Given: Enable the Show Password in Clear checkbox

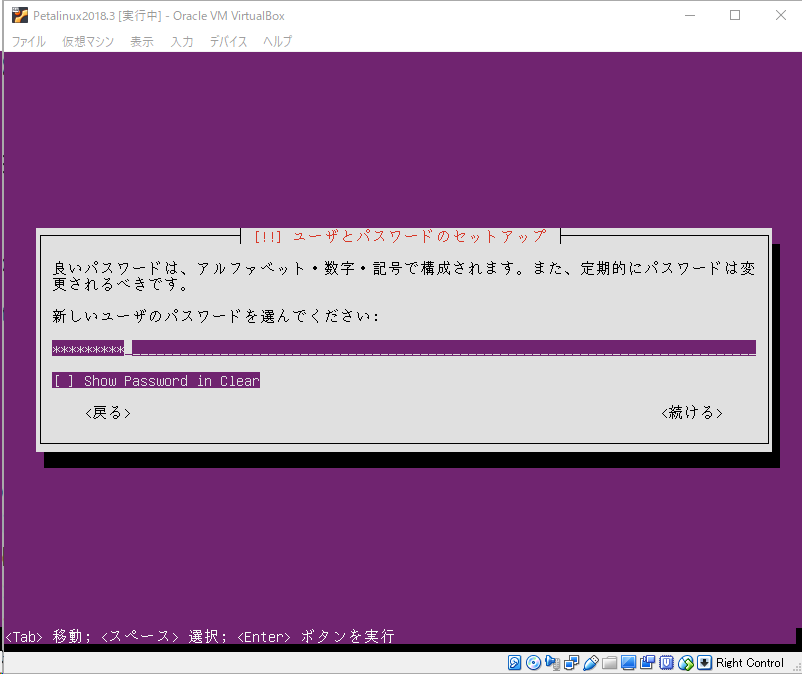Looking at the screenshot, I should tap(59, 380).
